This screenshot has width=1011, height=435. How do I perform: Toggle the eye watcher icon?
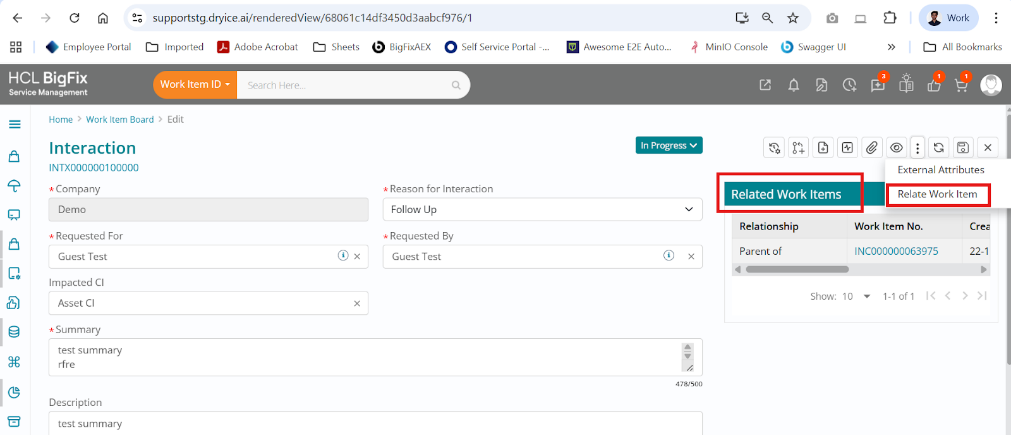(896, 148)
